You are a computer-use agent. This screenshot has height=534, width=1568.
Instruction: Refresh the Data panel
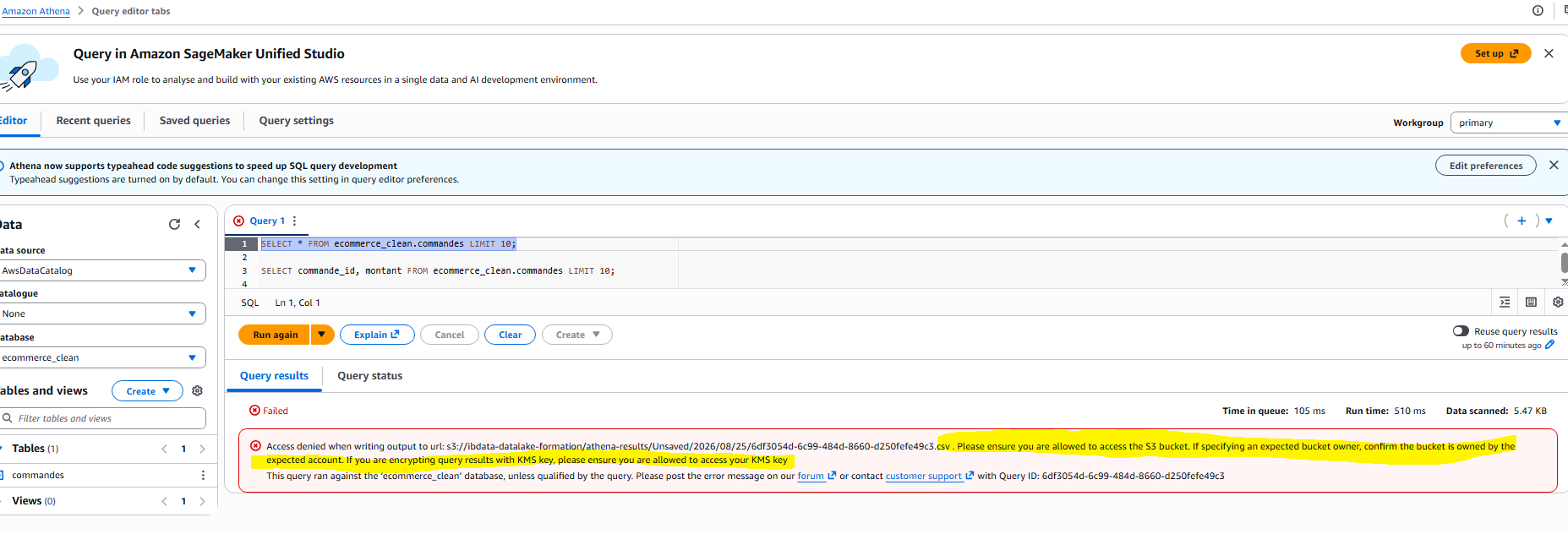(x=174, y=224)
